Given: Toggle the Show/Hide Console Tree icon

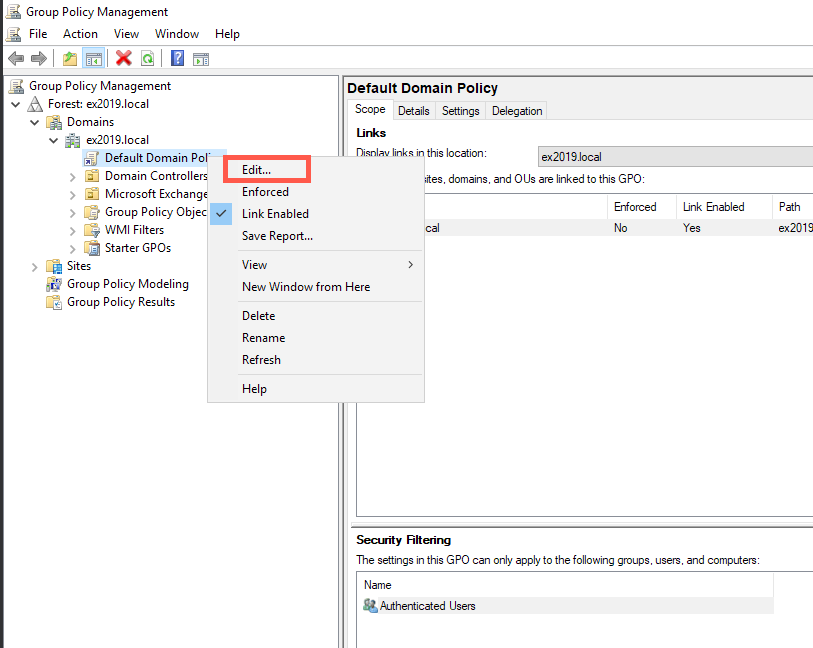Looking at the screenshot, I should click(x=94, y=59).
